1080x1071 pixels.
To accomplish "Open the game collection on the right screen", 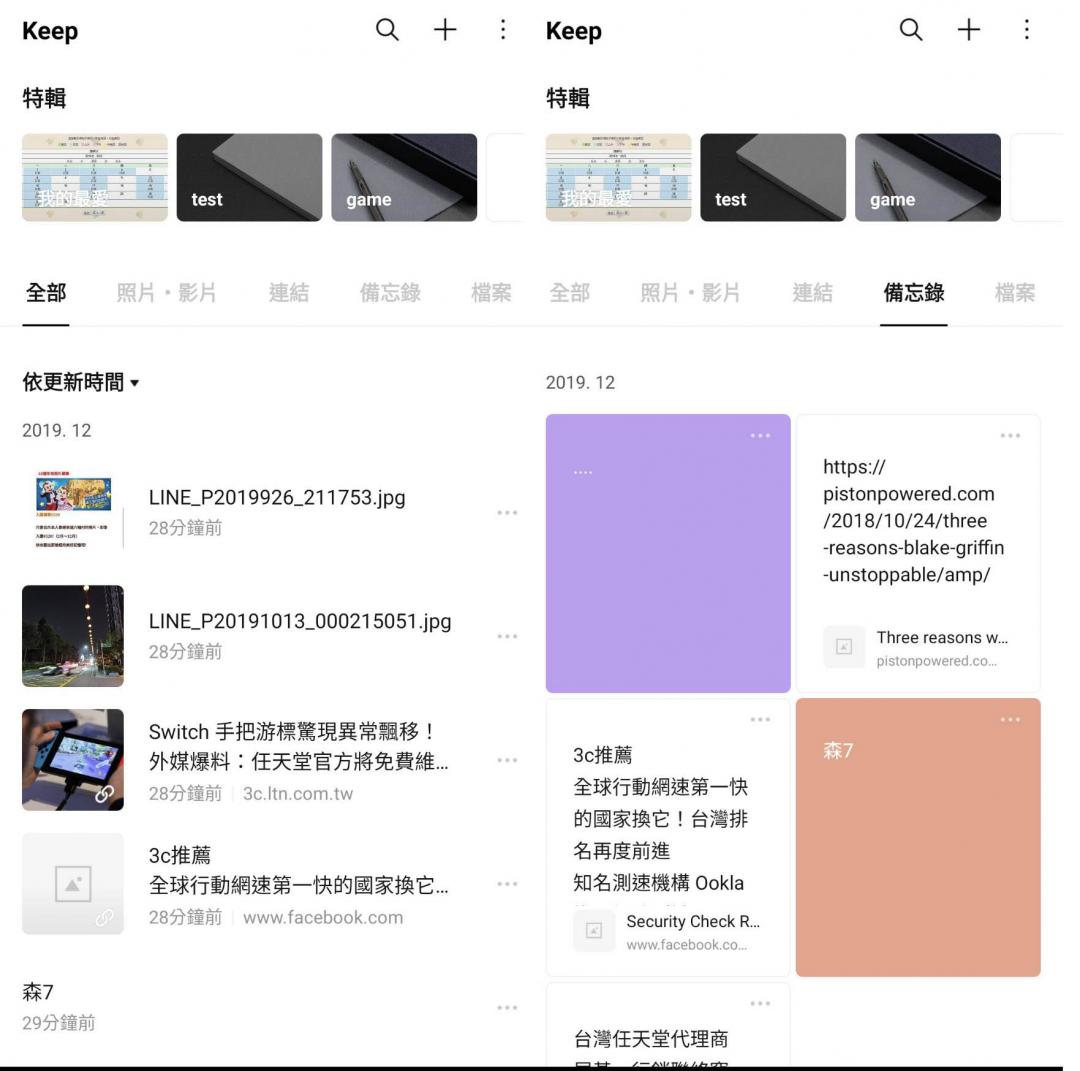I will coord(927,177).
